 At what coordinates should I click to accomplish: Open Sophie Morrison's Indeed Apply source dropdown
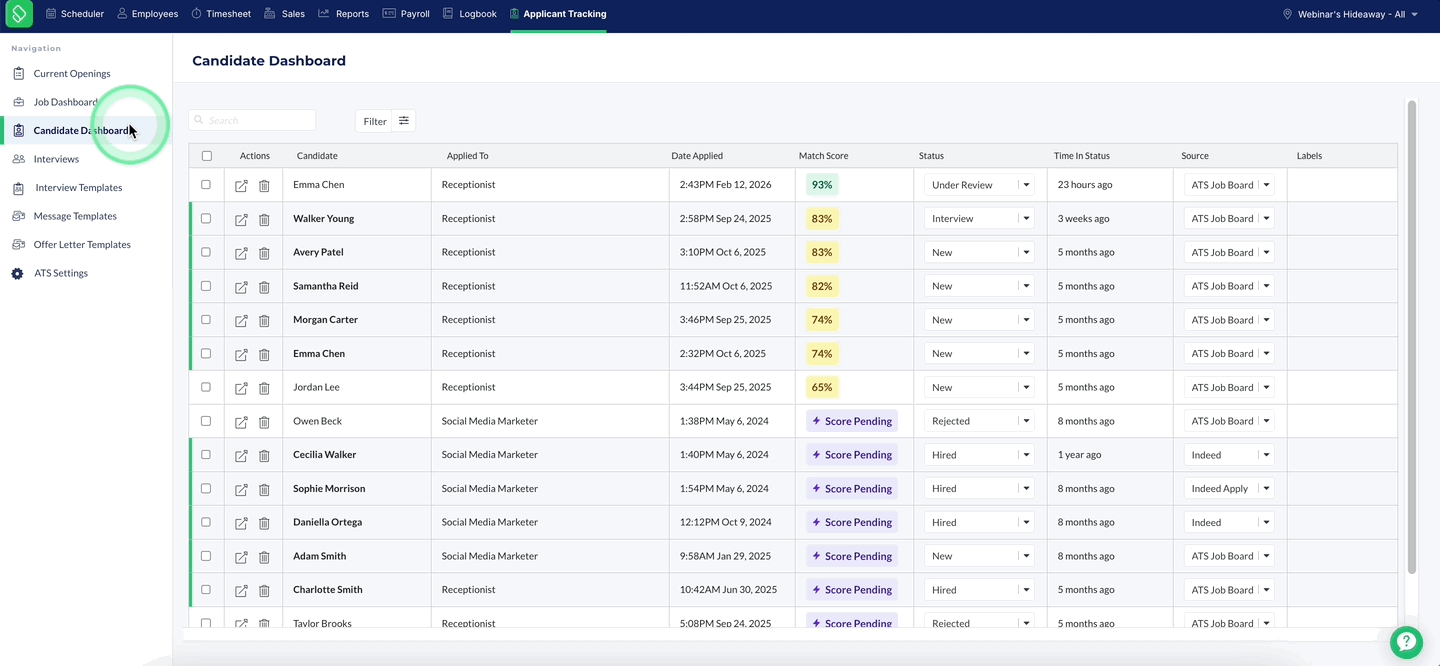(1229, 489)
